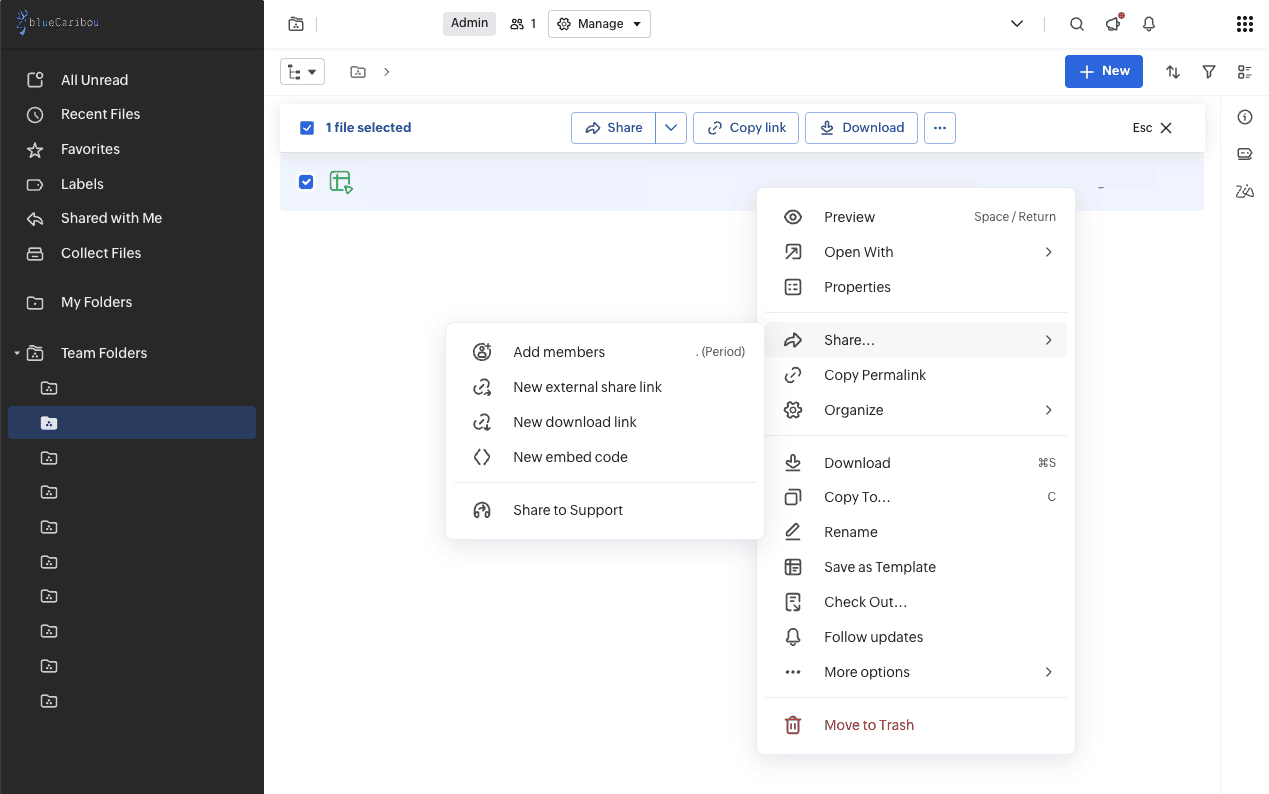Collapse the Team Folders tree

16,353
